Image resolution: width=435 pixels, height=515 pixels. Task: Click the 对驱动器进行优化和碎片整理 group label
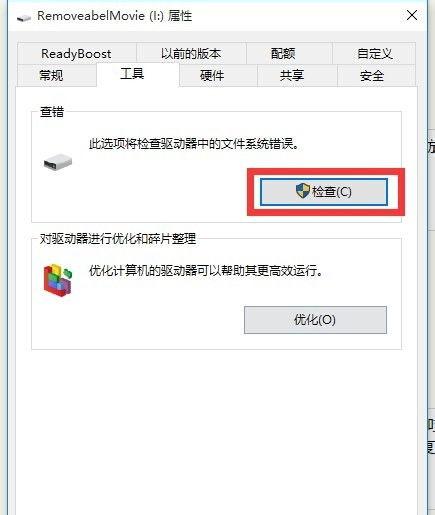118,239
